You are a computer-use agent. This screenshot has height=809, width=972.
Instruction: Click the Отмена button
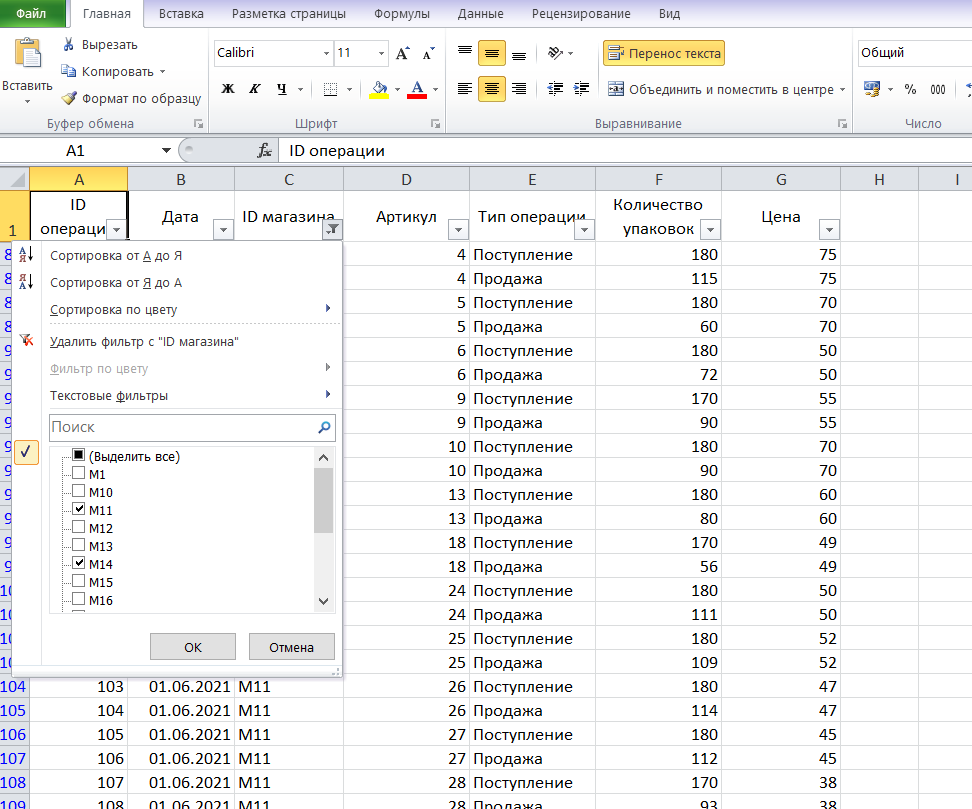click(x=291, y=647)
